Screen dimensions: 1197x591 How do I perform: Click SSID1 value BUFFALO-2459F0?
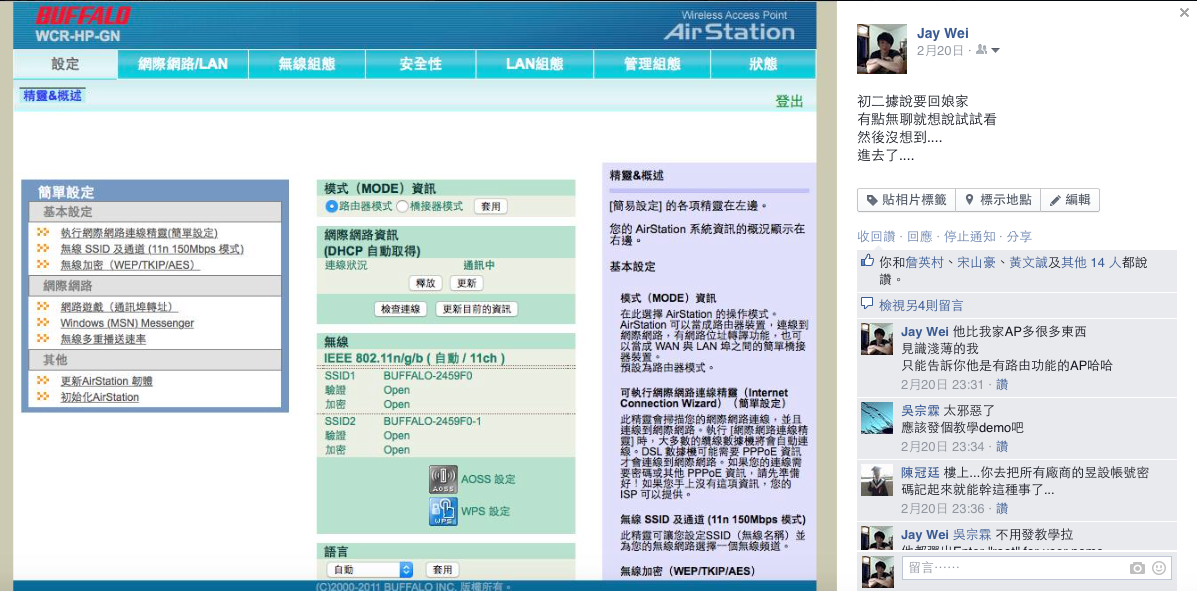[428, 376]
